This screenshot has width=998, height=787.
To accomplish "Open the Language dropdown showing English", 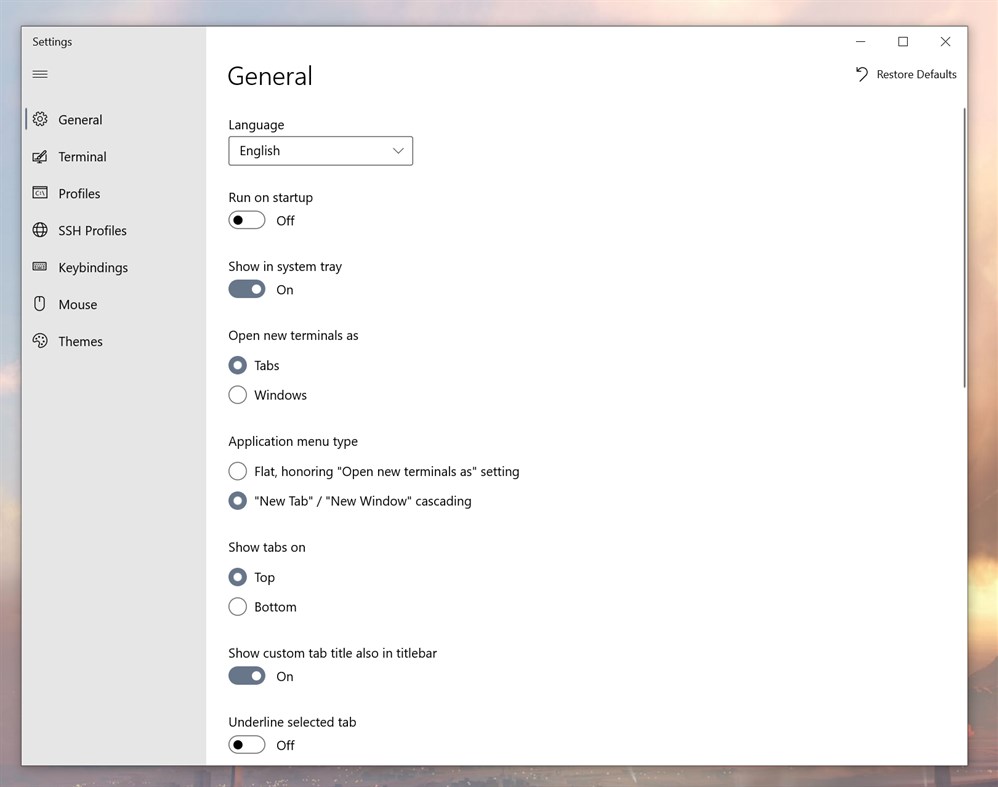I will [x=321, y=151].
